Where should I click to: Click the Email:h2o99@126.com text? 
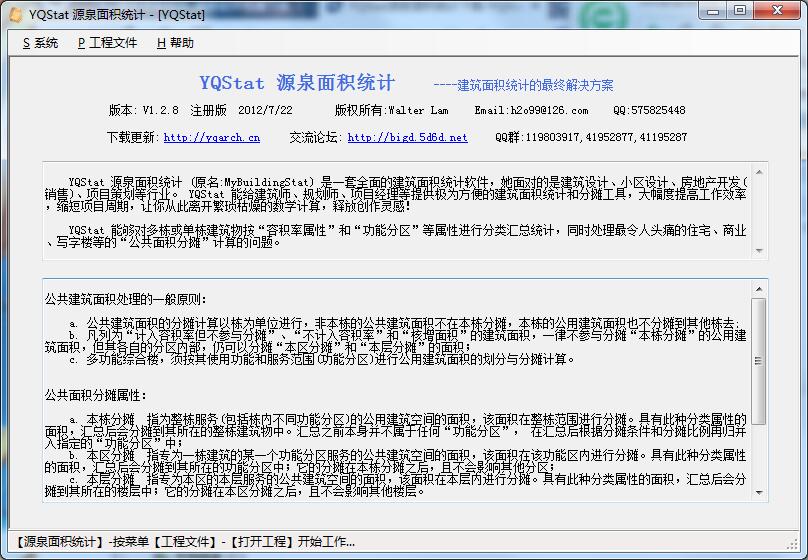pos(531,110)
